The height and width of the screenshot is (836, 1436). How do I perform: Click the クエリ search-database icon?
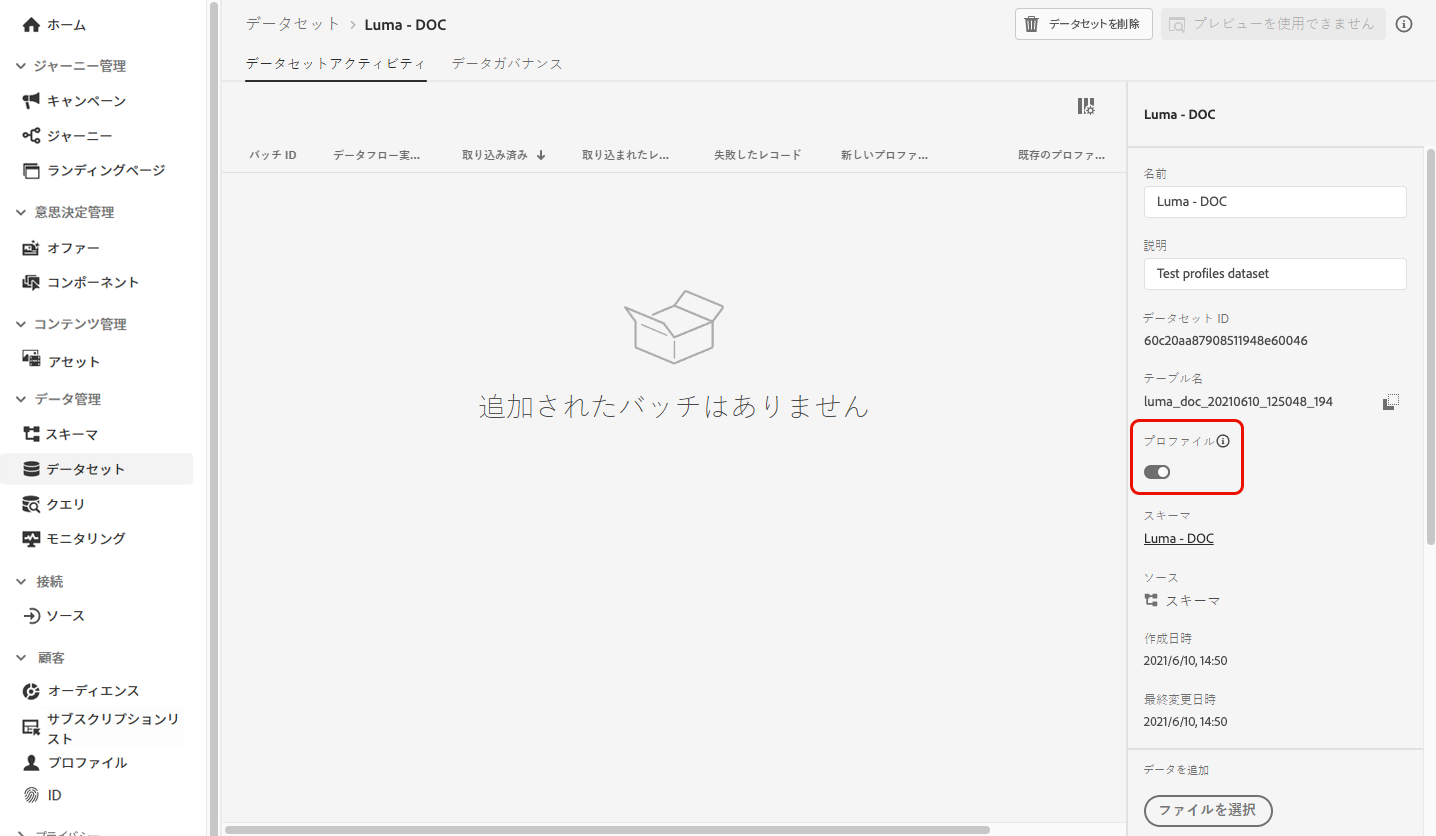click(31, 504)
